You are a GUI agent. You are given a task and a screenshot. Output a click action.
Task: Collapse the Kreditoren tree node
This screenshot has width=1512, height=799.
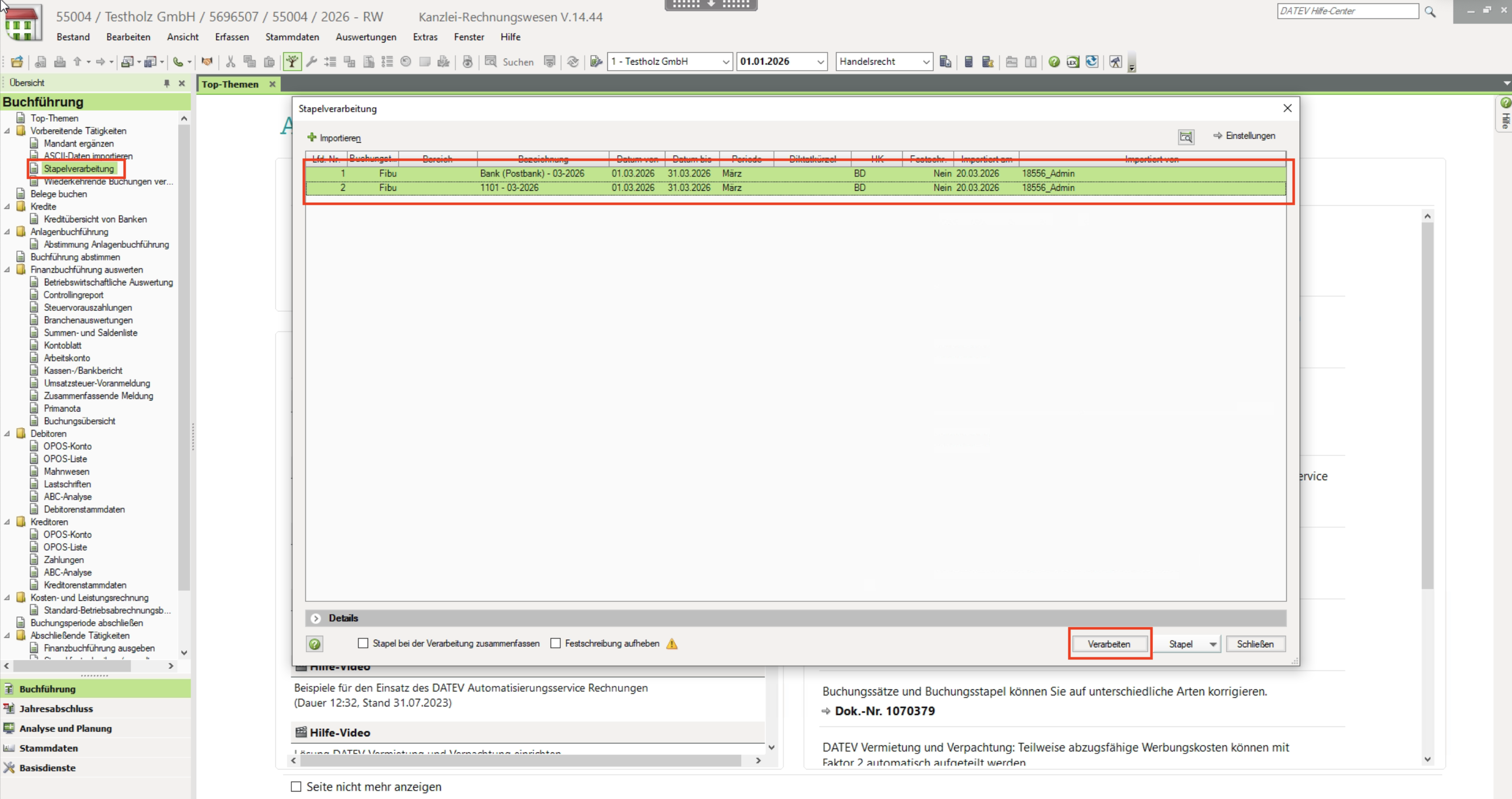click(7, 522)
